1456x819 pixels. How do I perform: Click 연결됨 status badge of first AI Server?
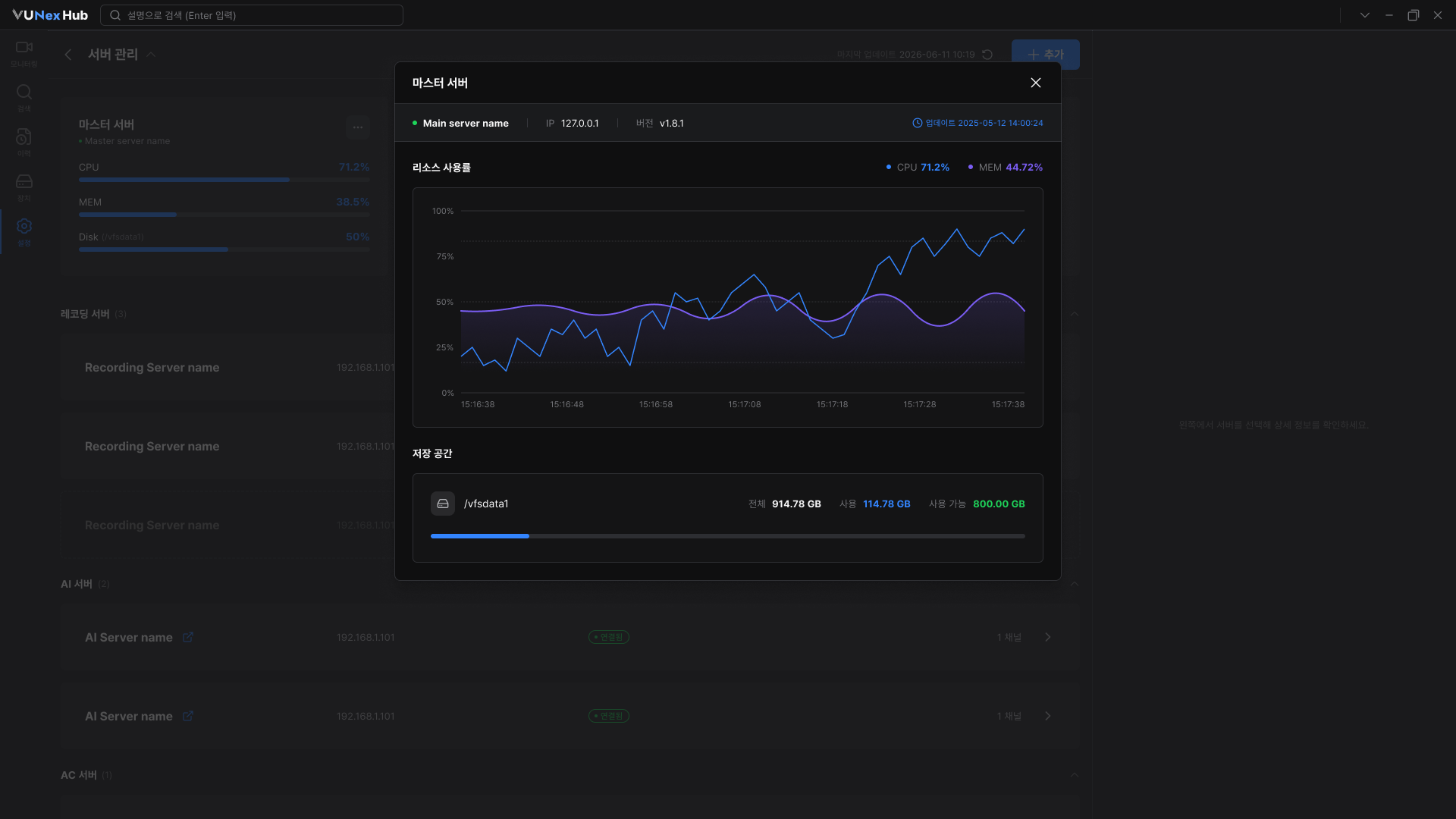pyautogui.click(x=609, y=637)
